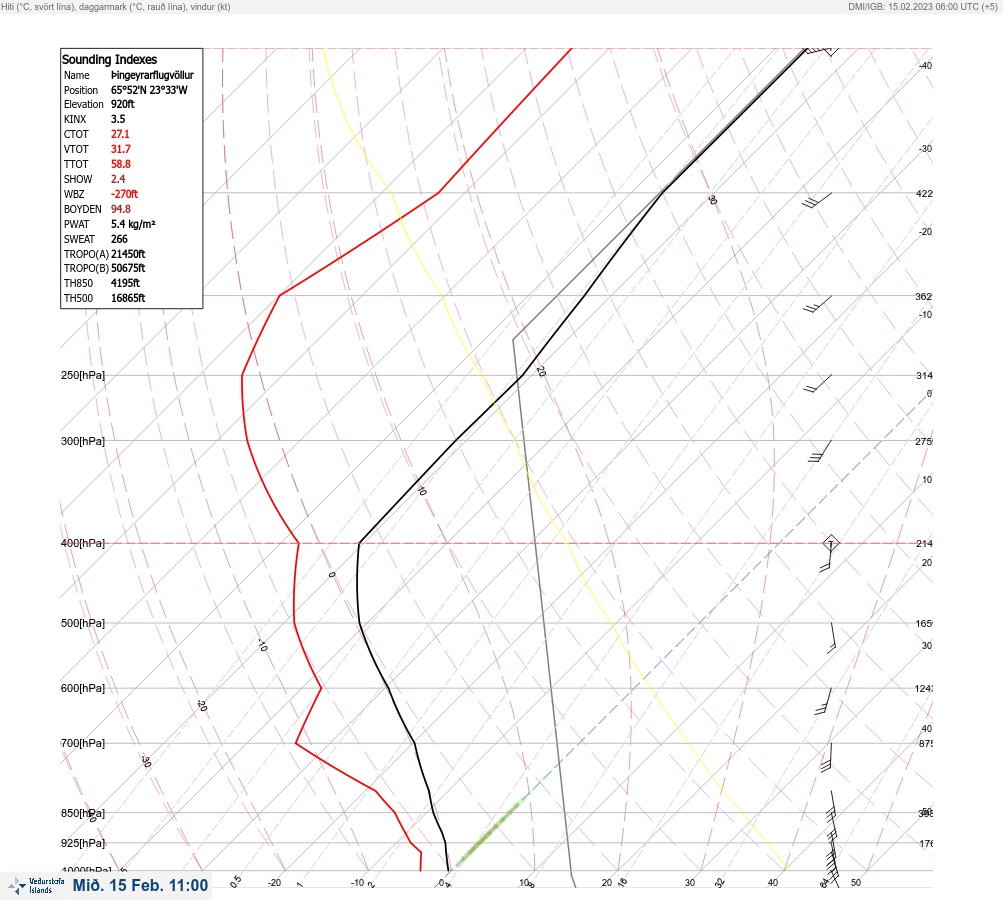Click the TTOT value 58.8

click(x=121, y=164)
